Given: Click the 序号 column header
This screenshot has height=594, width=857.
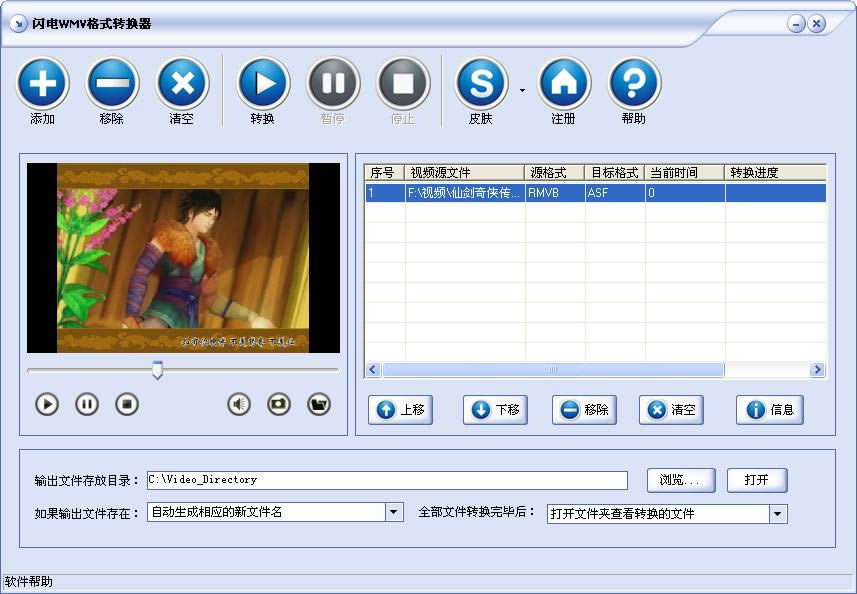Looking at the screenshot, I should [x=385, y=173].
